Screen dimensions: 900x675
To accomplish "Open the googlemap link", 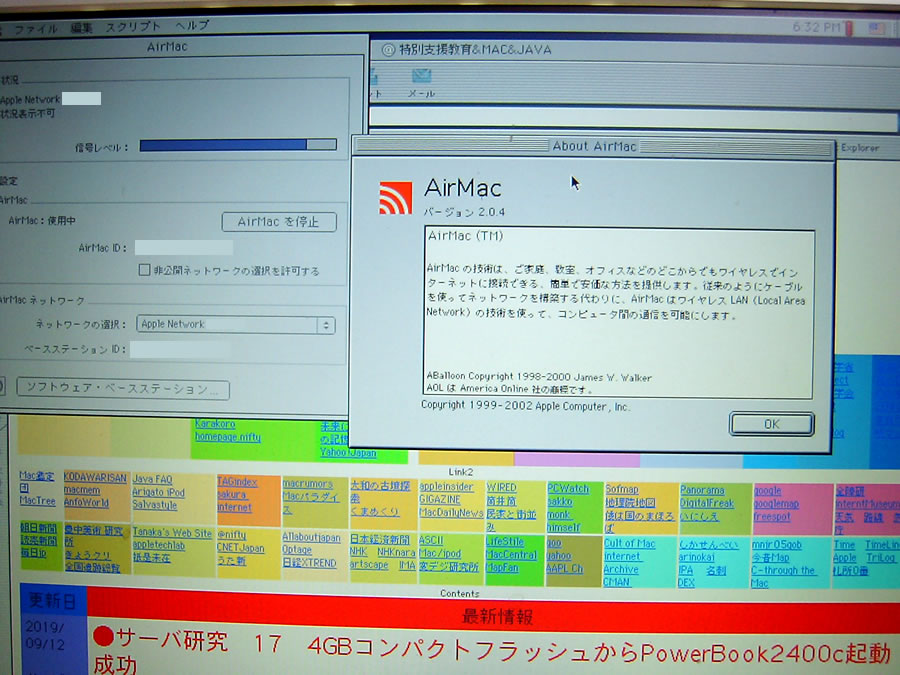I will [x=776, y=504].
